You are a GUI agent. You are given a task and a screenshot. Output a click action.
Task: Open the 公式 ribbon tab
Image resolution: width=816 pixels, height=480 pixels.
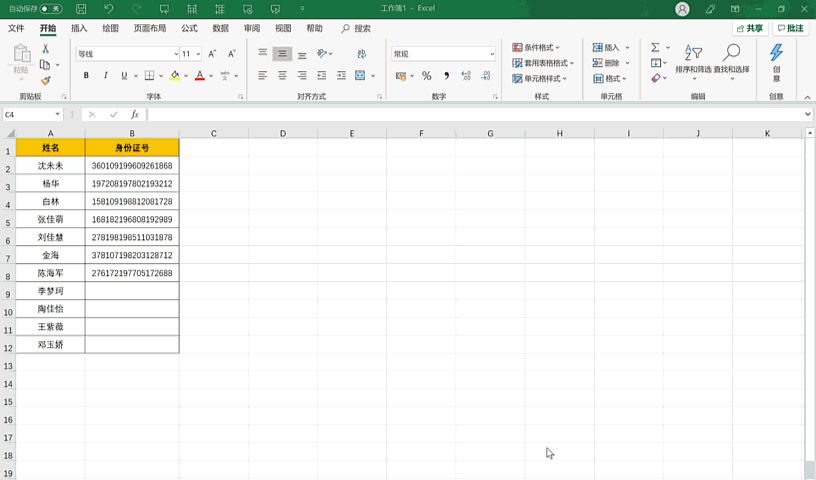tap(189, 28)
